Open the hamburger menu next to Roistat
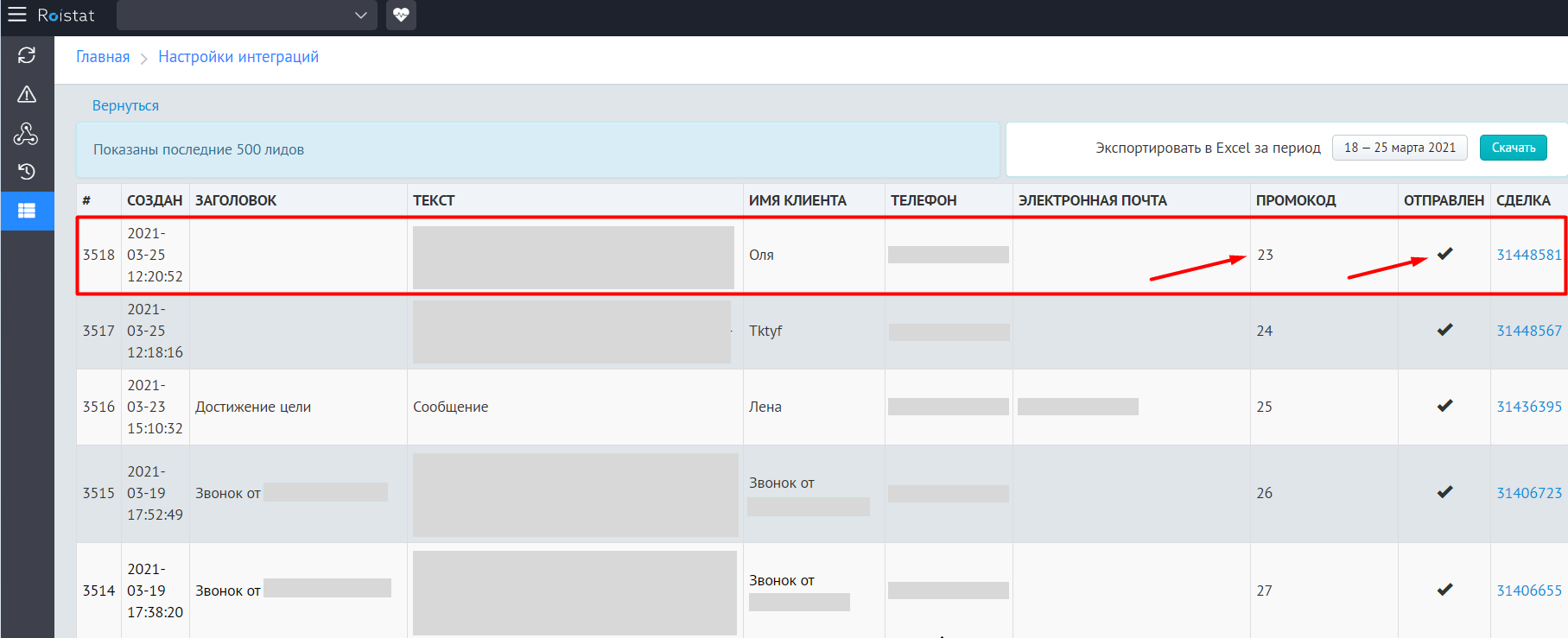 click(x=17, y=15)
